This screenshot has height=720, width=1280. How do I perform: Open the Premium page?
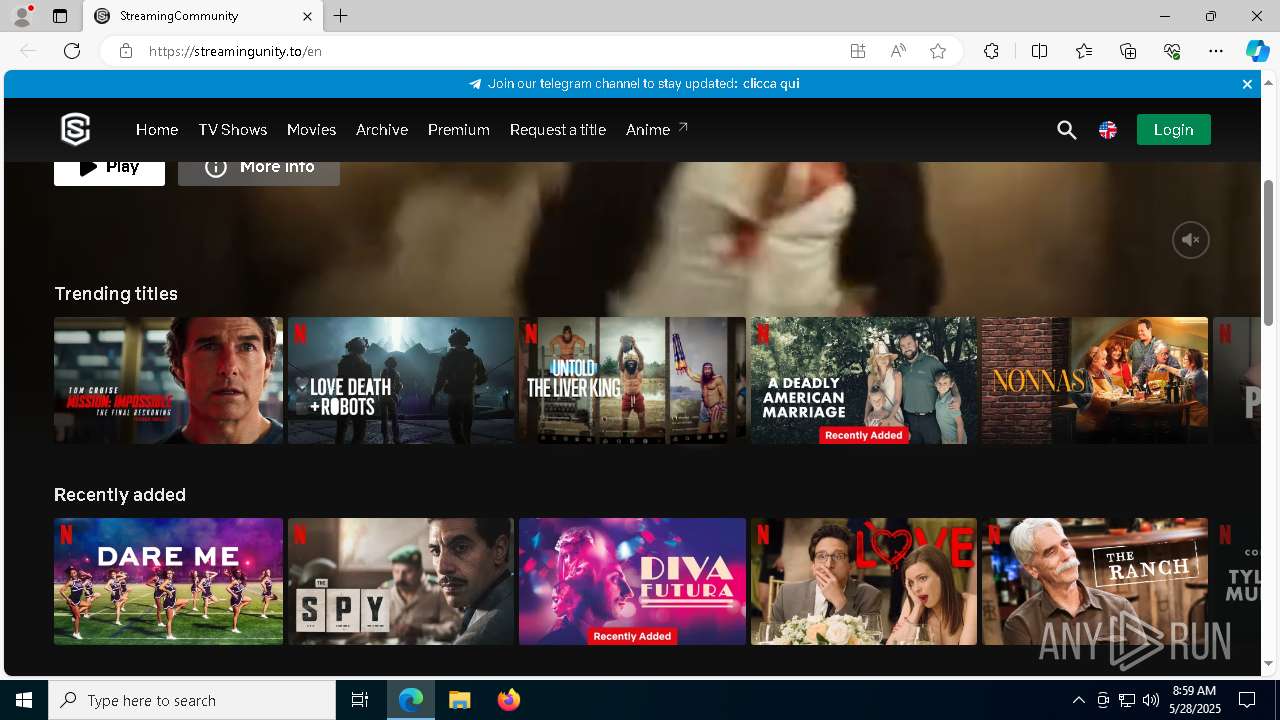(459, 130)
